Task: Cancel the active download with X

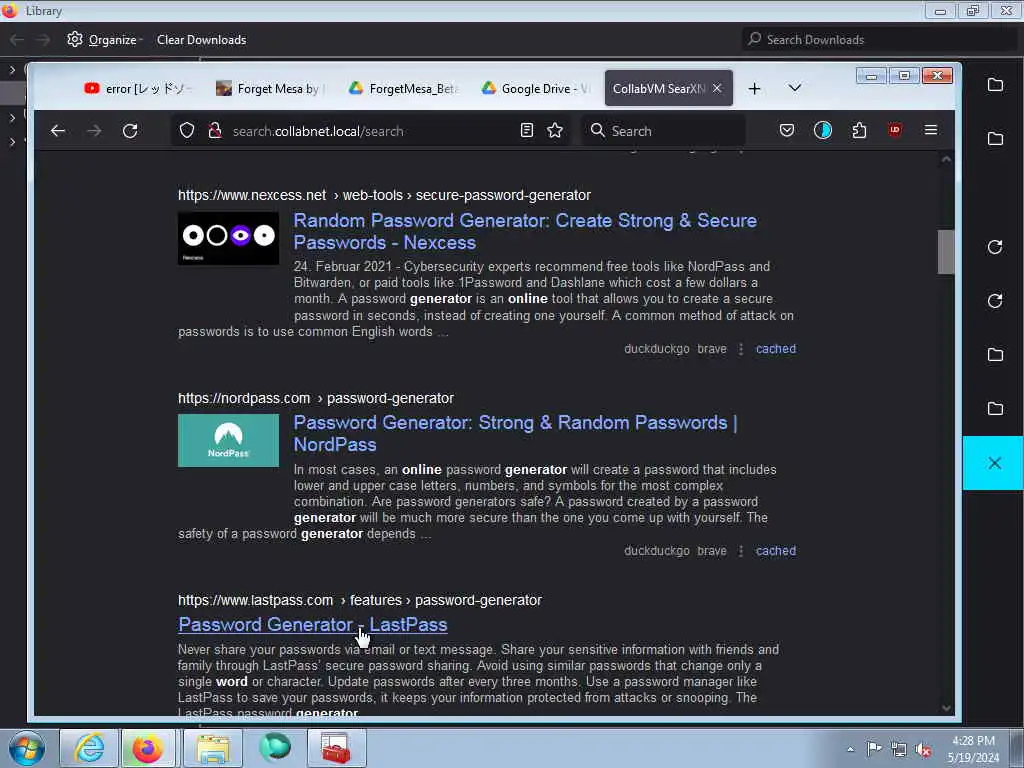Action: 994,463
